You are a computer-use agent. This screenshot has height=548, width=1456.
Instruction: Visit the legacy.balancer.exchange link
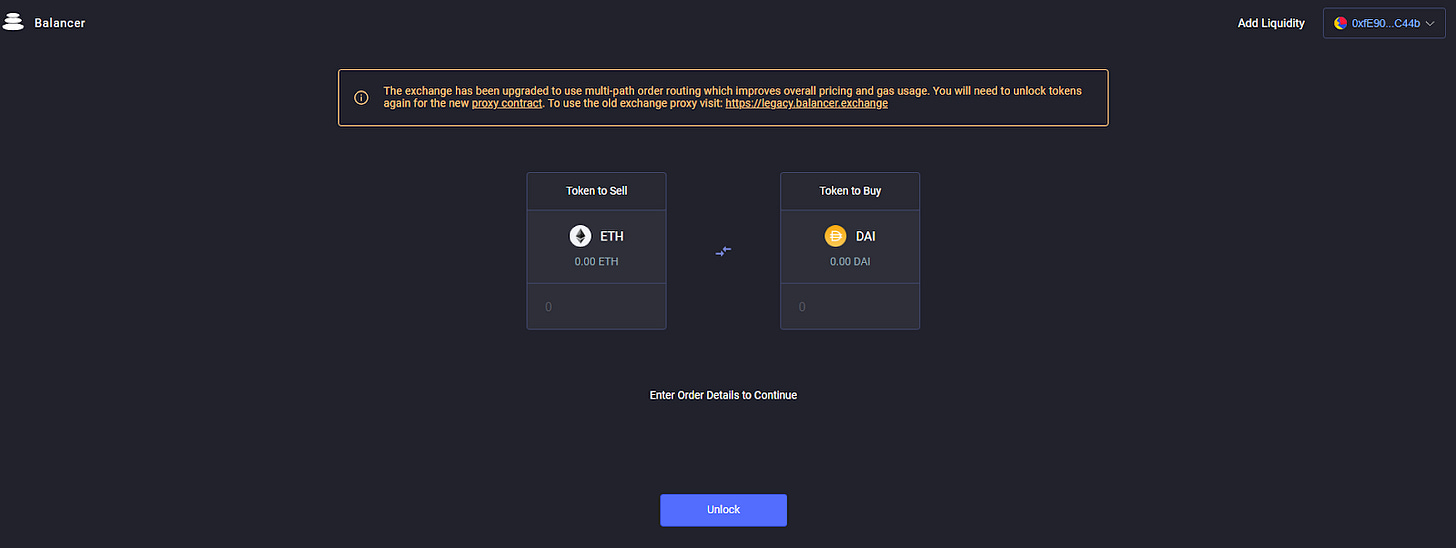(806, 103)
